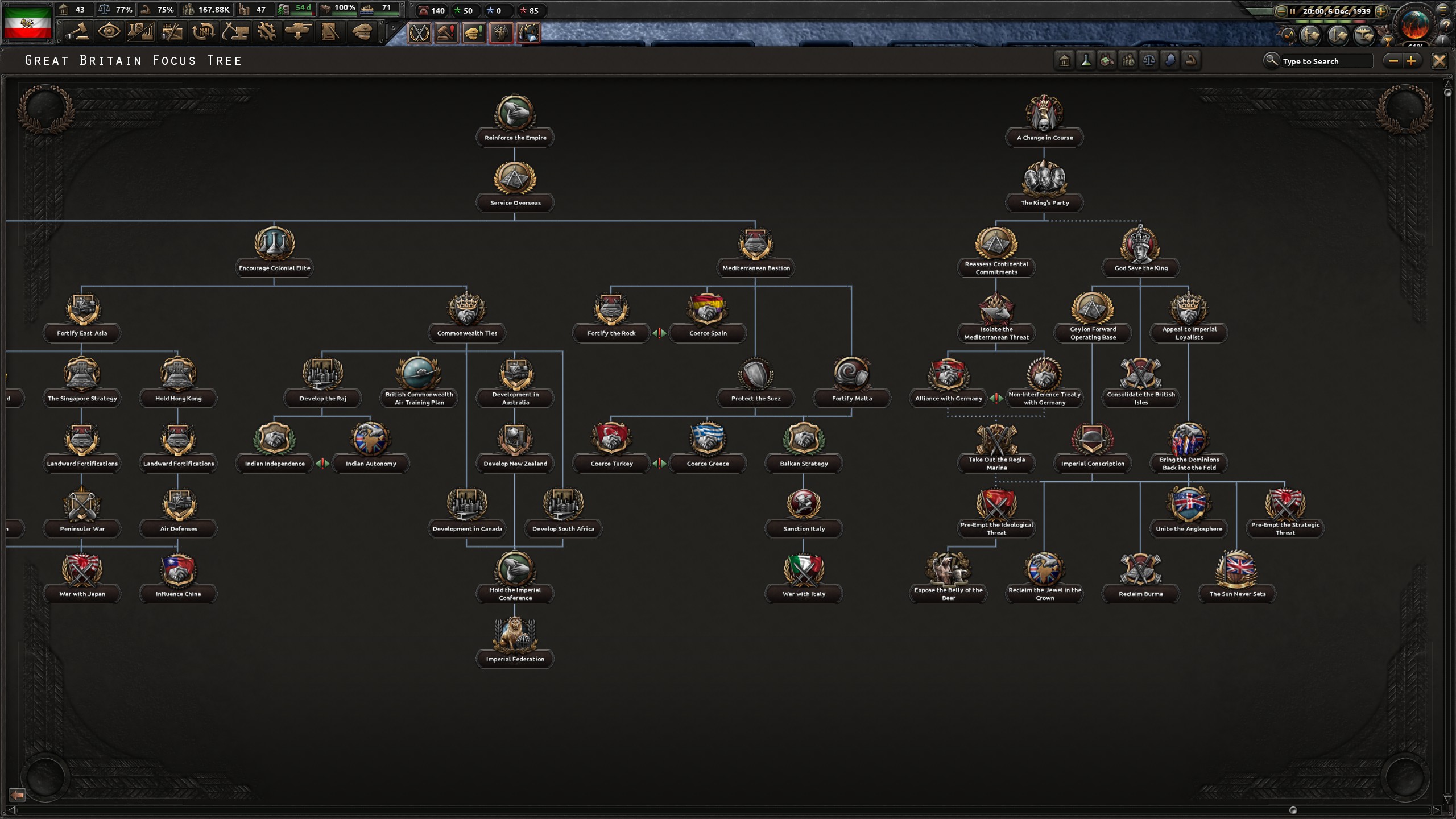Select the Encourage Colonial Elite focus

(274, 252)
